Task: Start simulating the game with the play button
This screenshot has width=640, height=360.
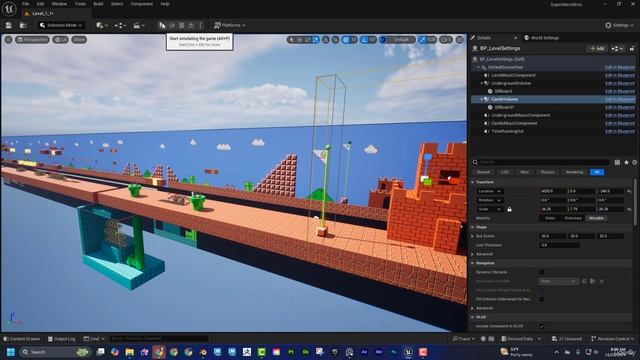Action: click(162, 25)
